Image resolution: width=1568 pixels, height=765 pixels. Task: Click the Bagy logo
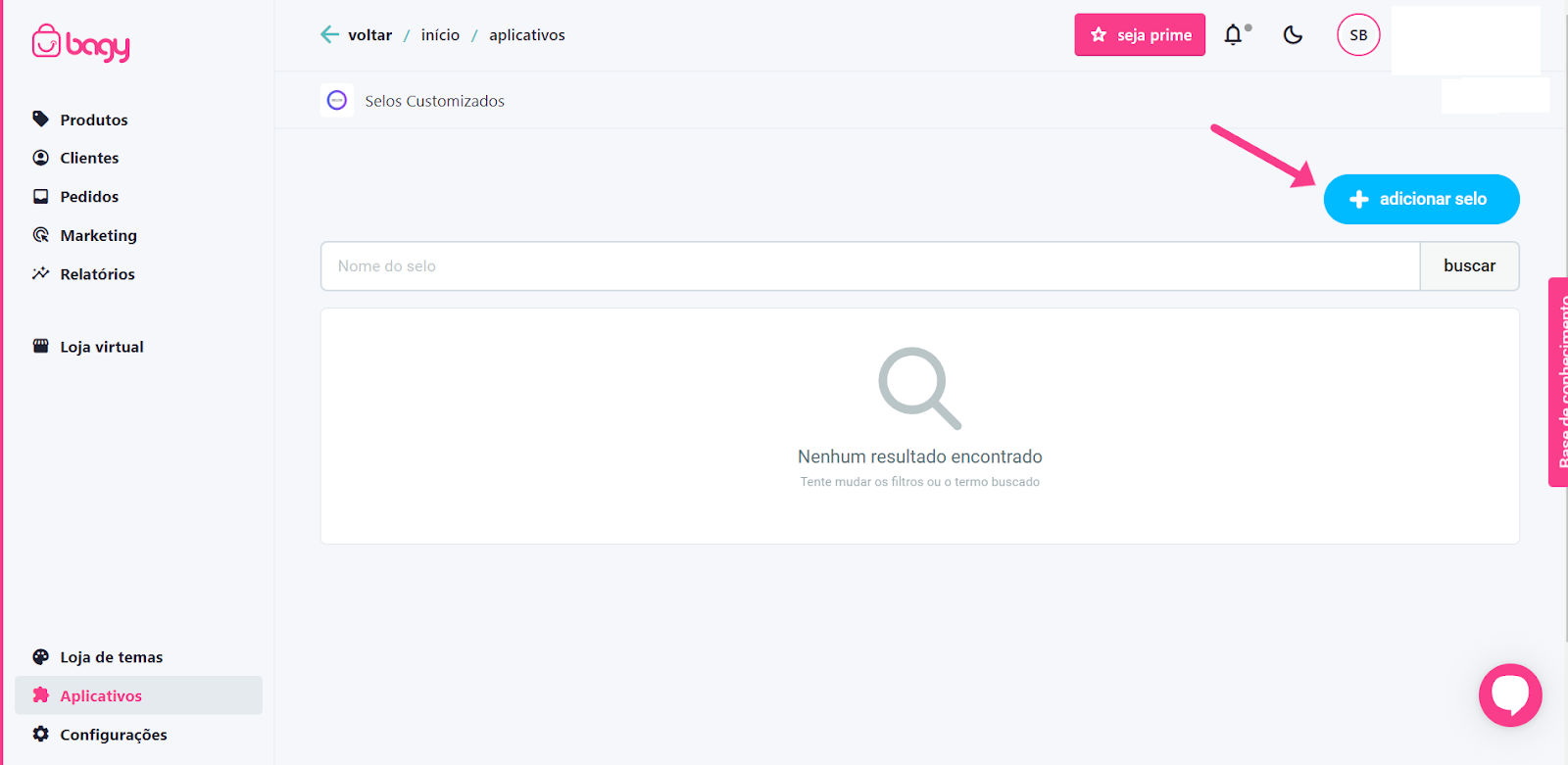pos(80,43)
